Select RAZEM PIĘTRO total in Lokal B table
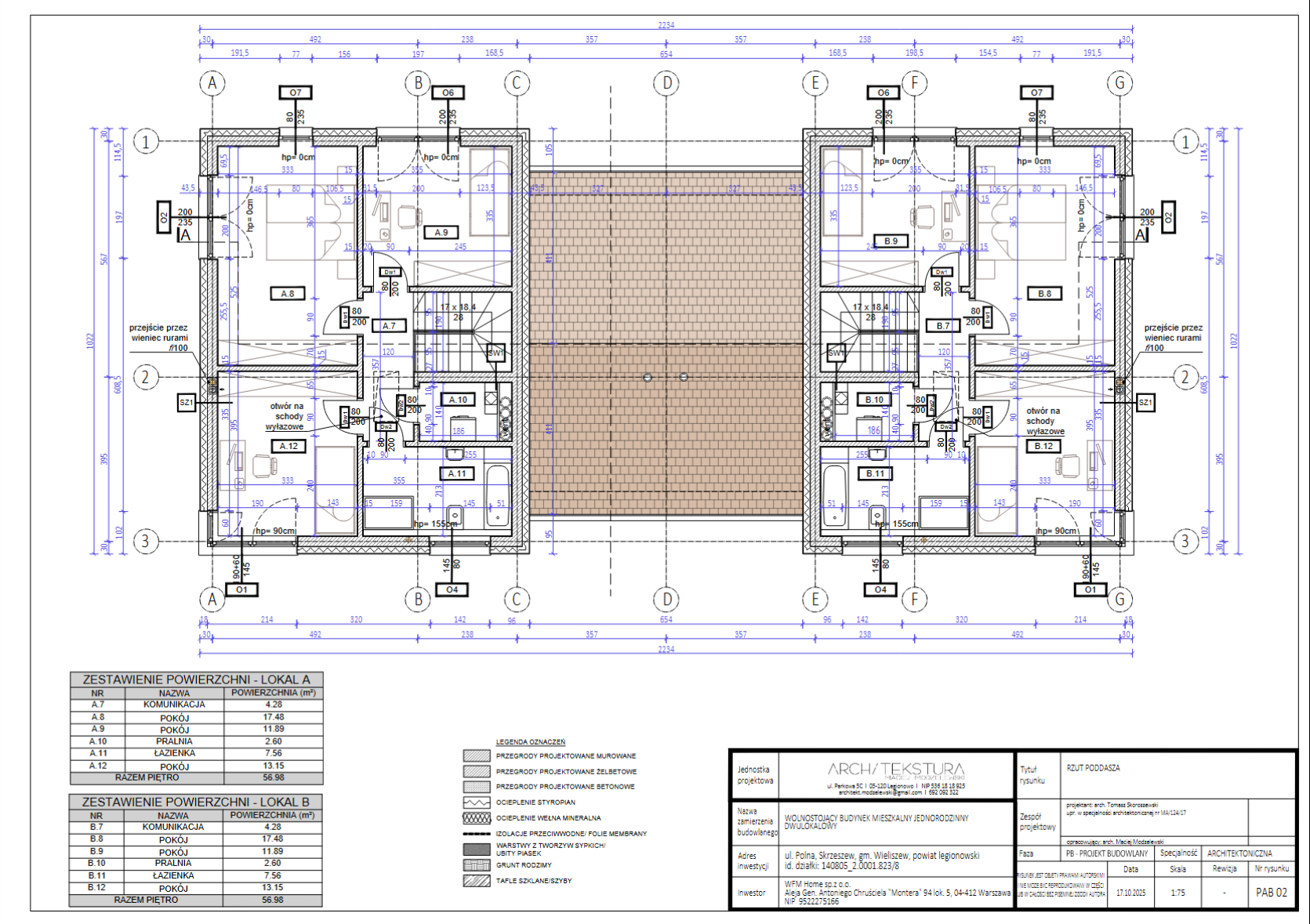1310x924 pixels. tap(195, 900)
